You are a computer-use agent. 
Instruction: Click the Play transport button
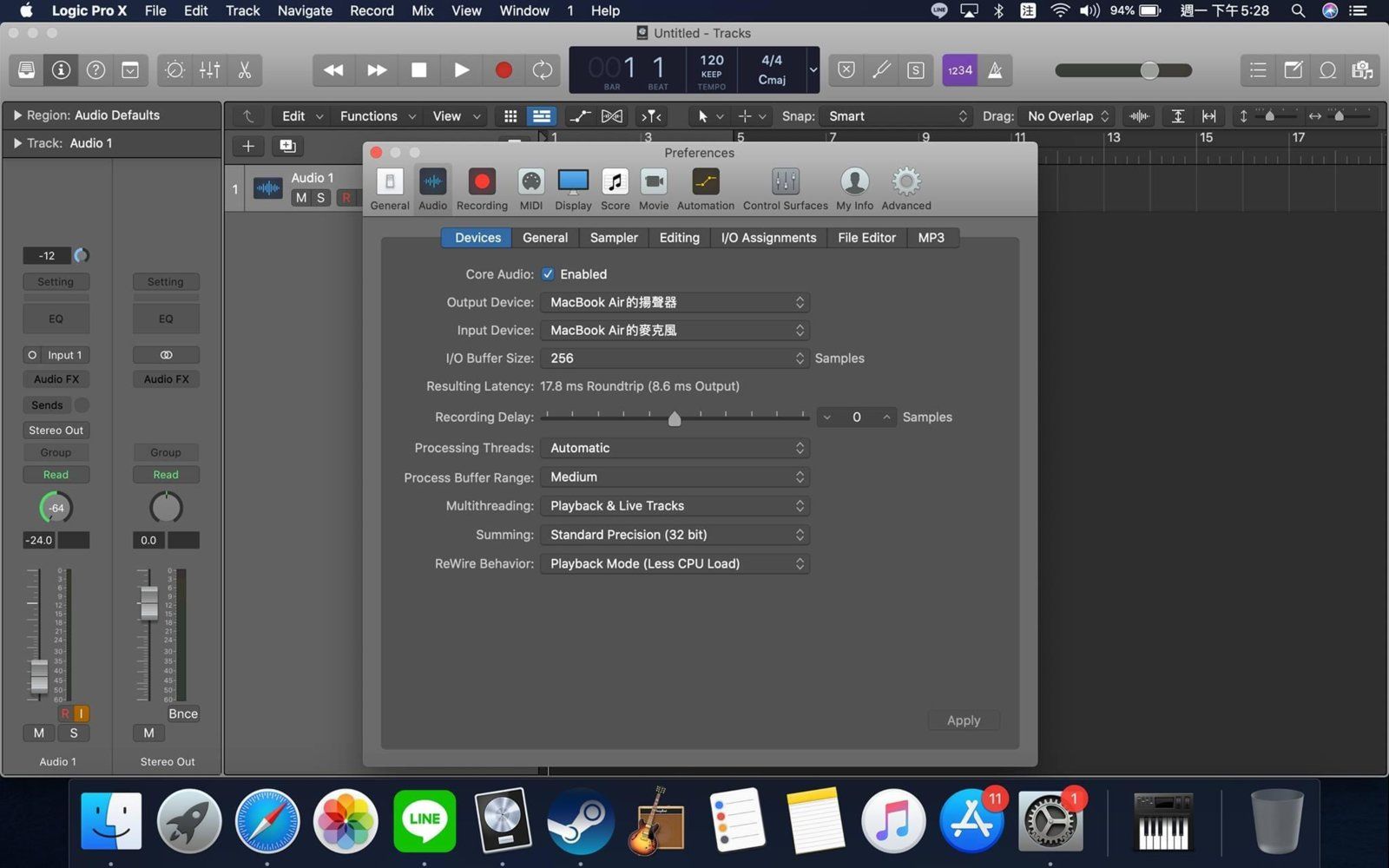click(461, 70)
